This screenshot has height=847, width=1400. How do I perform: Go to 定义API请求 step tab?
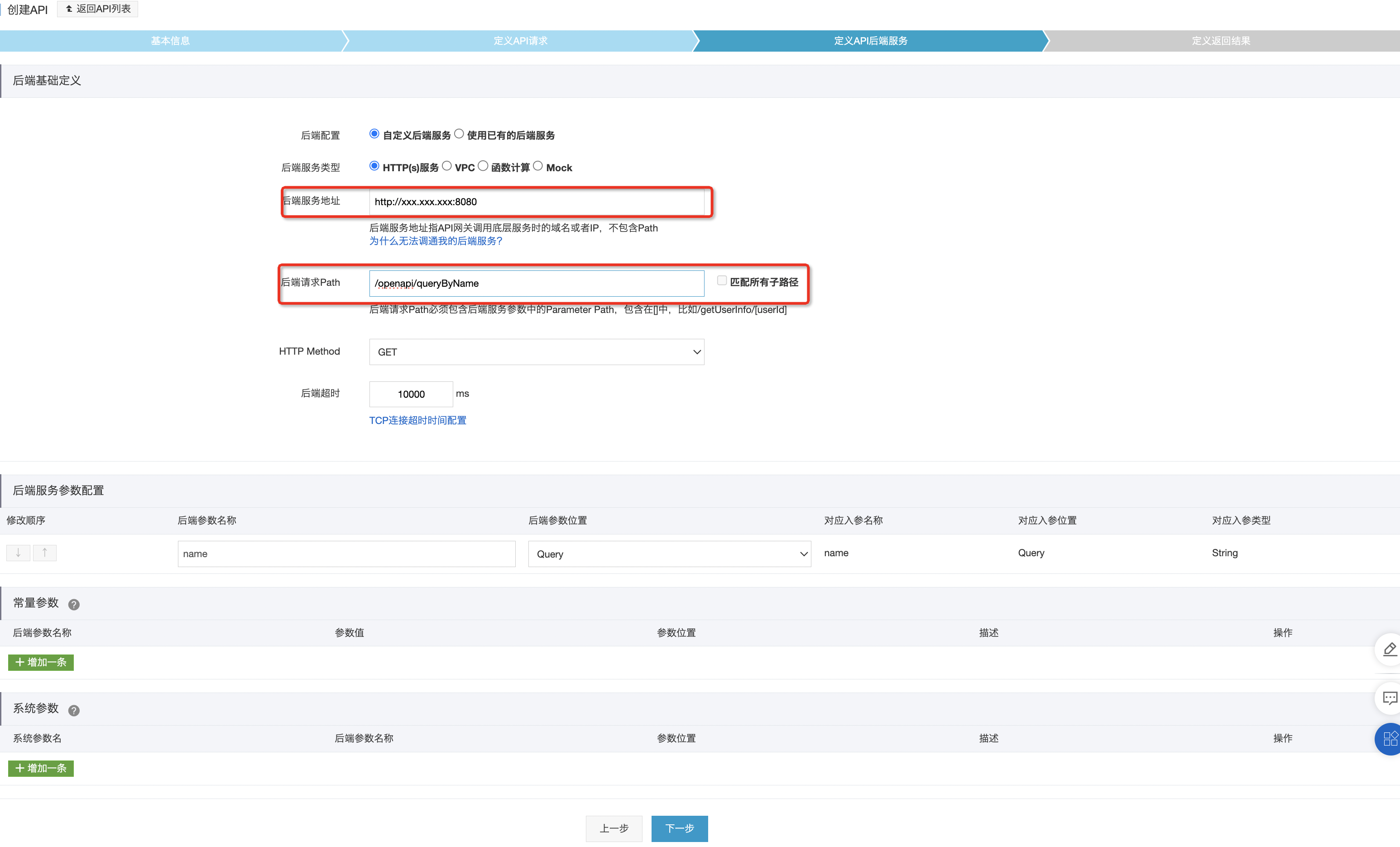(520, 41)
